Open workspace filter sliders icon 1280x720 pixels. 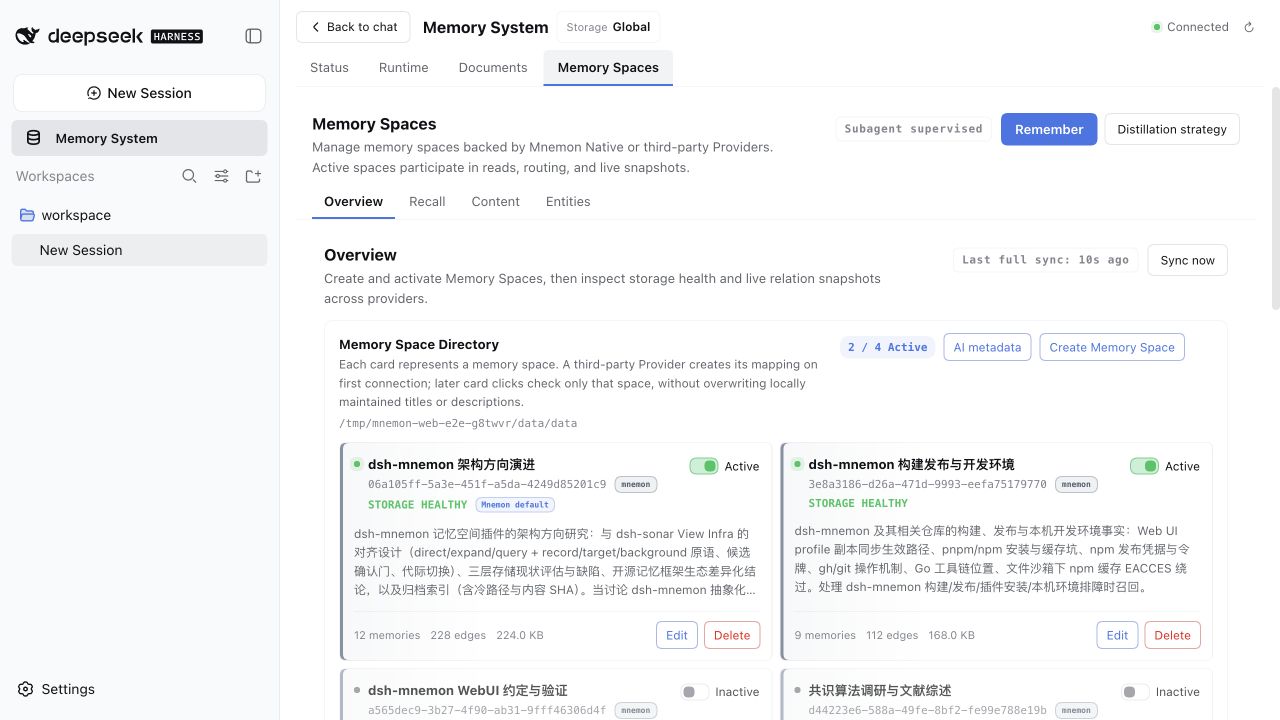click(222, 176)
